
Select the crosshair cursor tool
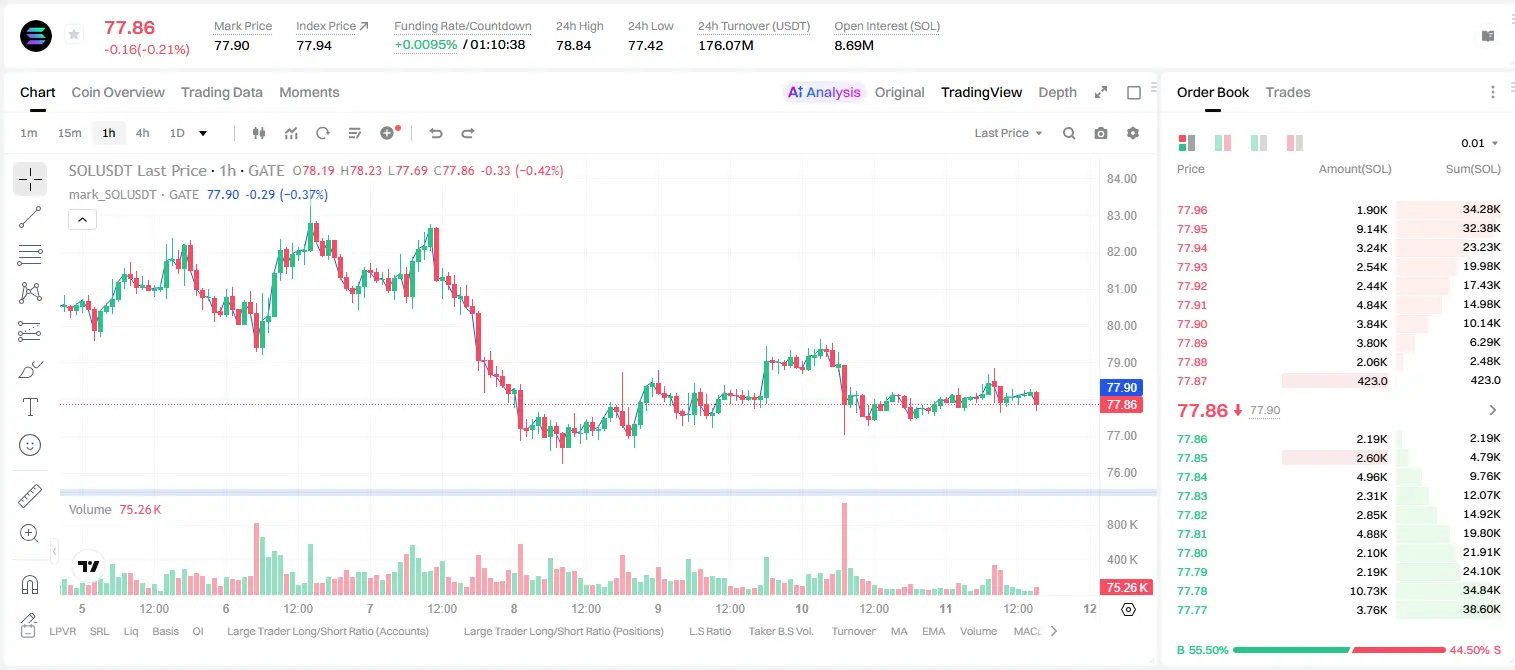point(30,179)
